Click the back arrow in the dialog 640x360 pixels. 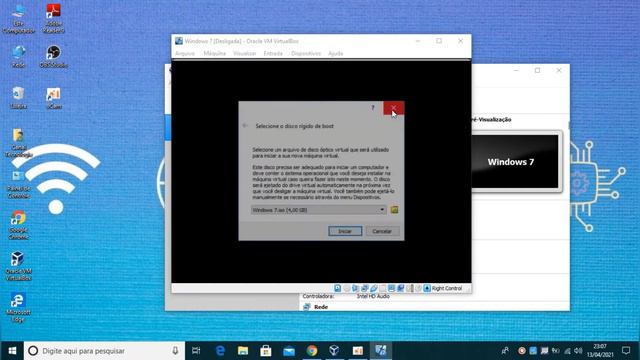coord(245,126)
